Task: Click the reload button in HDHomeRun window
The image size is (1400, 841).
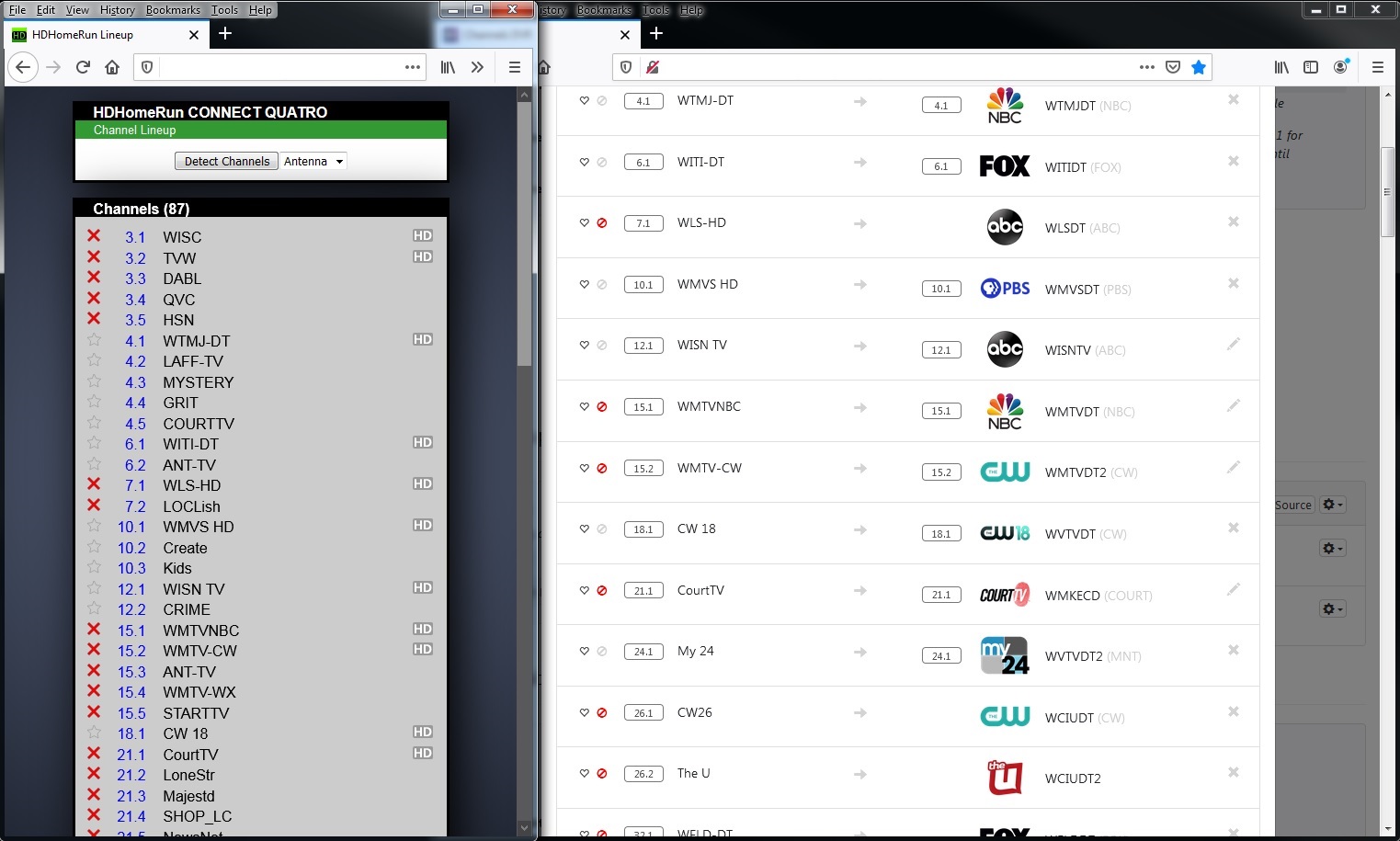Action: point(83,67)
